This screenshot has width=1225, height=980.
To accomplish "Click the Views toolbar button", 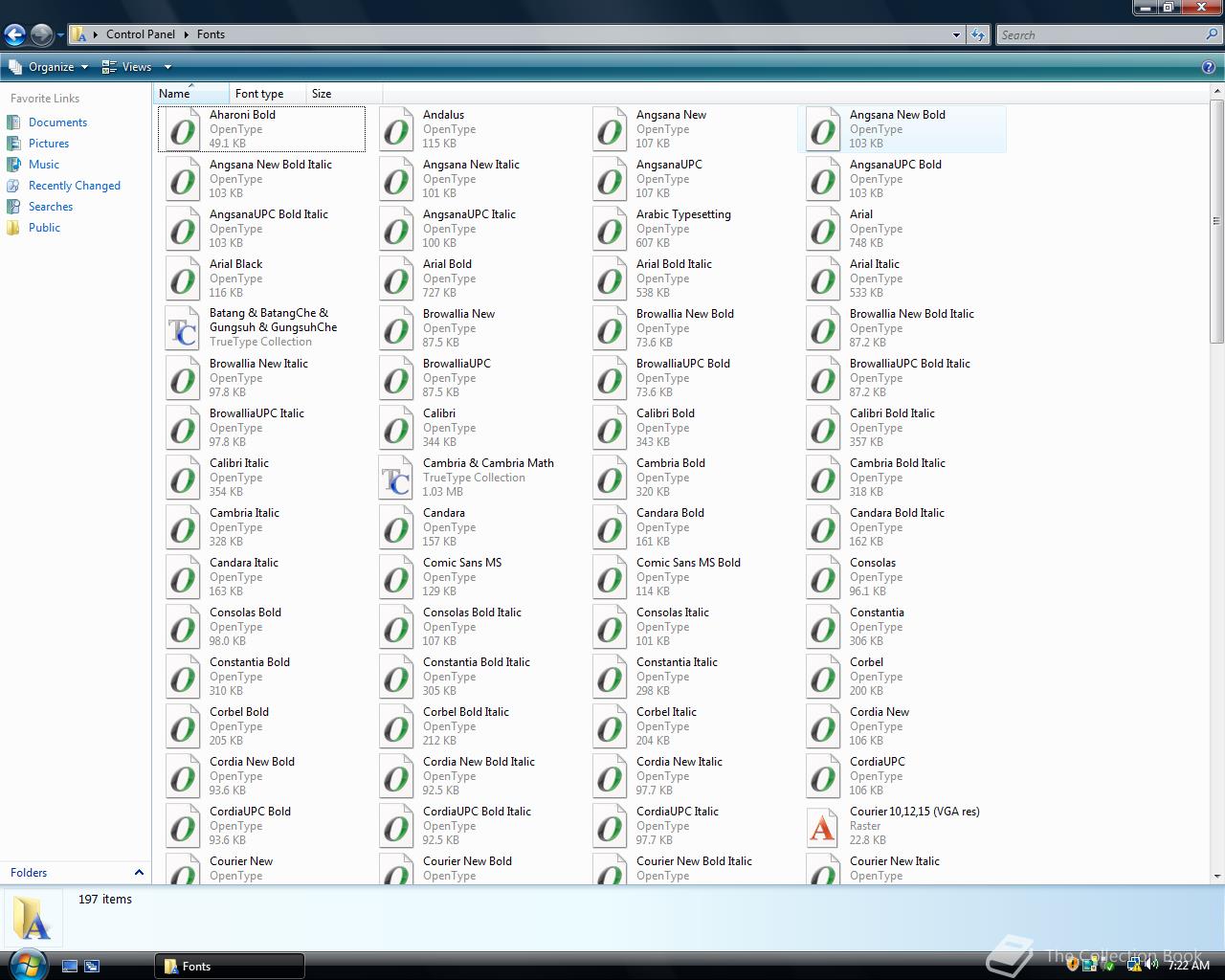I will 127,67.
